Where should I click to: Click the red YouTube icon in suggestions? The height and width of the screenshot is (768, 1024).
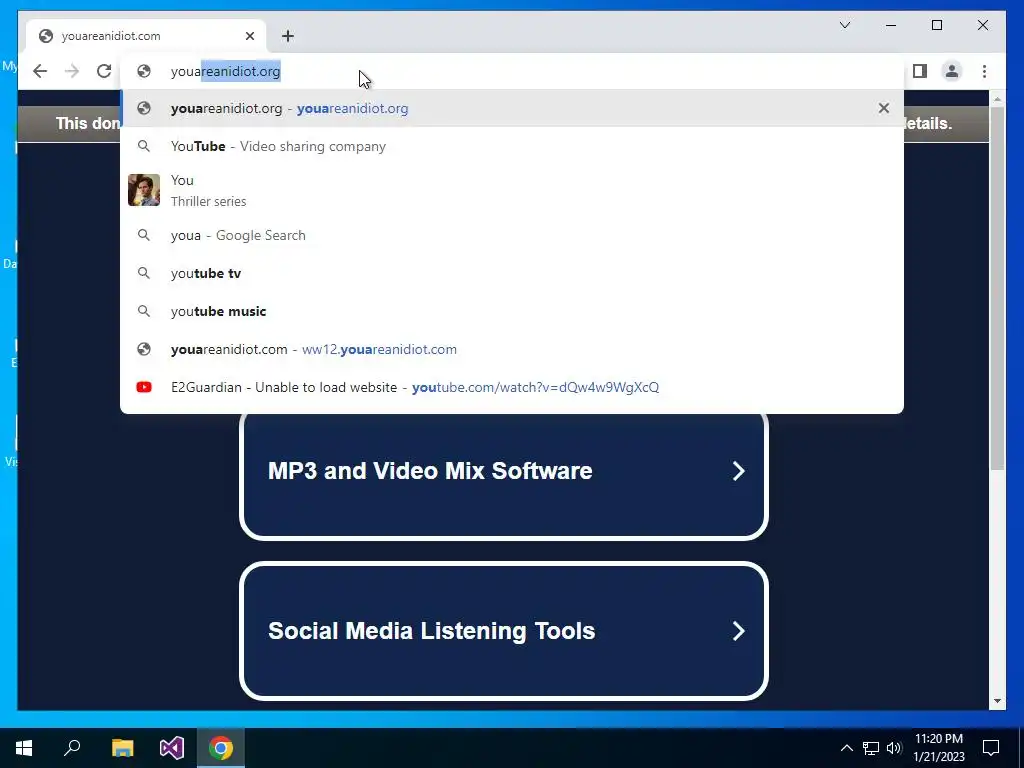[x=144, y=387]
